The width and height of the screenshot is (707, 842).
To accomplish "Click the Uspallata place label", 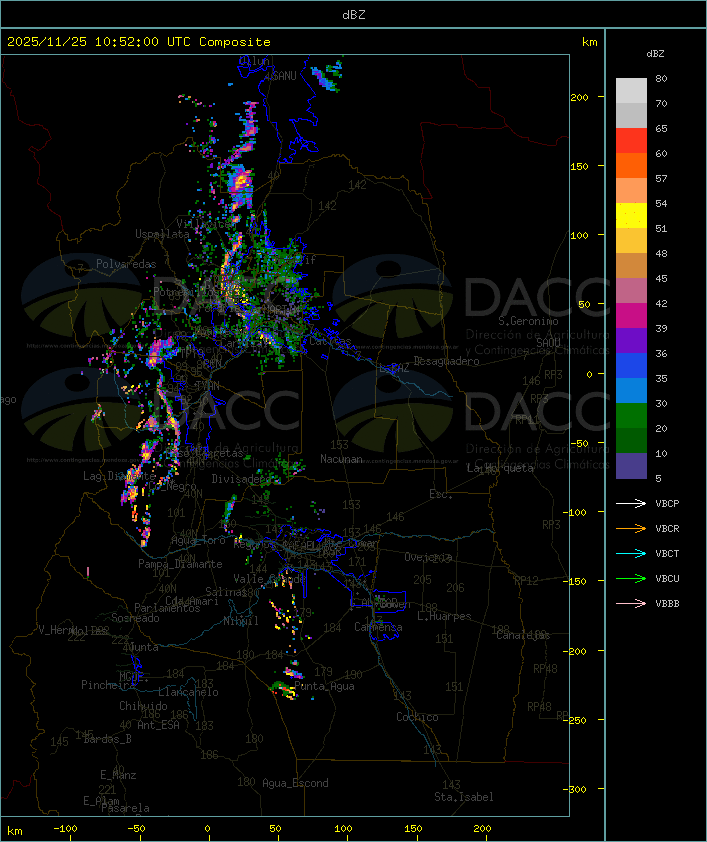I will [162, 234].
